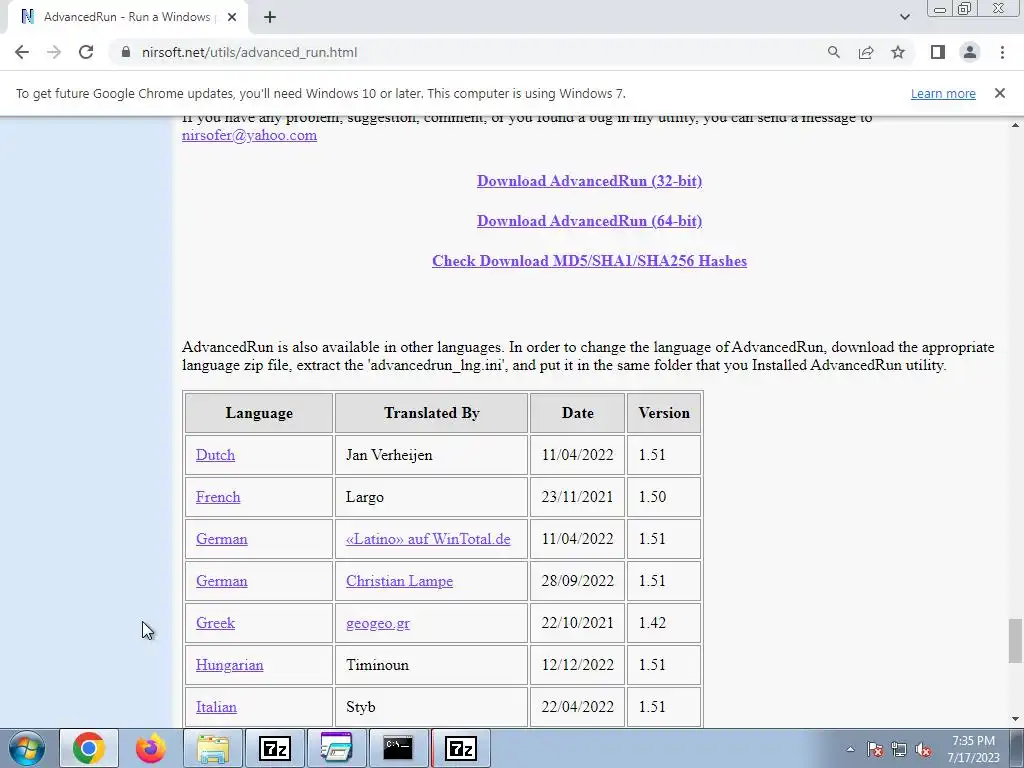
Task: Open Chrome three-dot menu
Action: pyautogui.click(x=1002, y=52)
